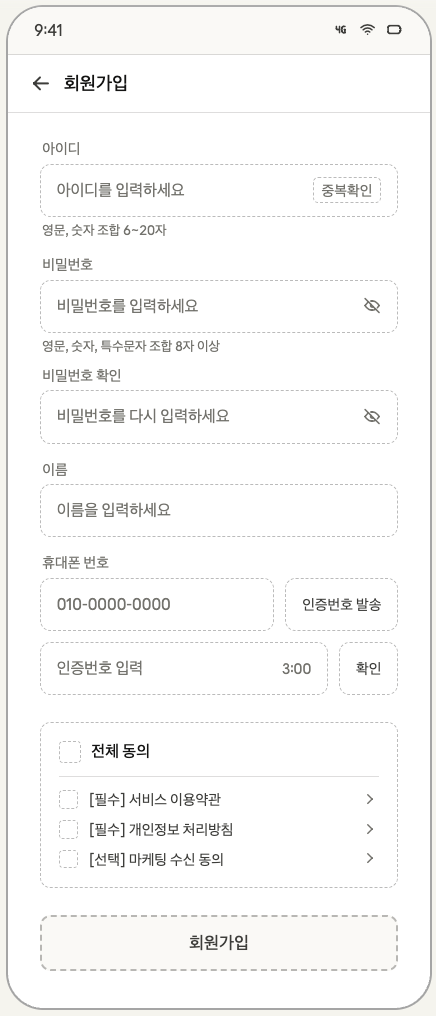436x1016 pixels.
Task: Enable [선택] 마케팅 수신 동의 checkbox
Action: (69, 859)
